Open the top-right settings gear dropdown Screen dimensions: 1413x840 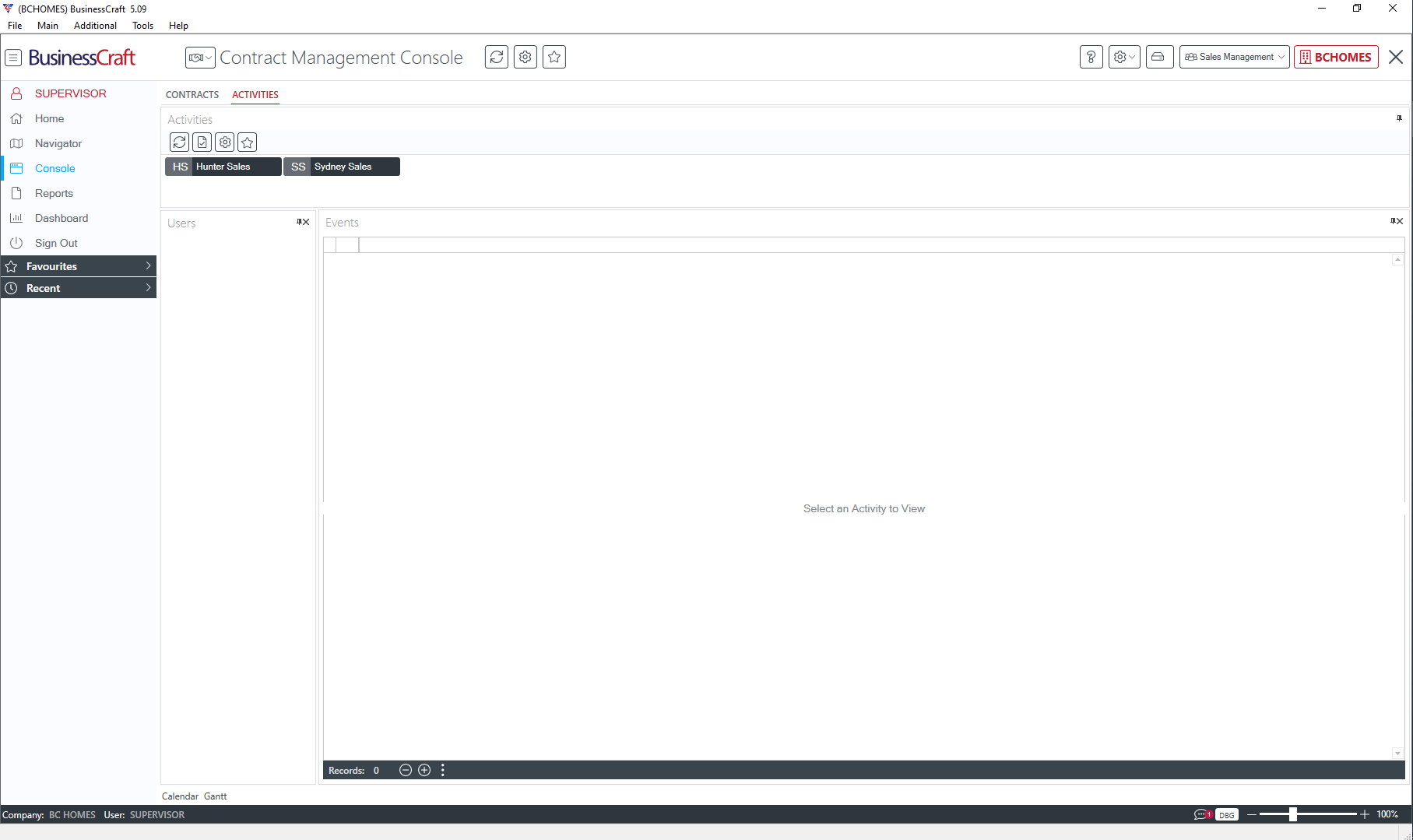pyautogui.click(x=1125, y=57)
